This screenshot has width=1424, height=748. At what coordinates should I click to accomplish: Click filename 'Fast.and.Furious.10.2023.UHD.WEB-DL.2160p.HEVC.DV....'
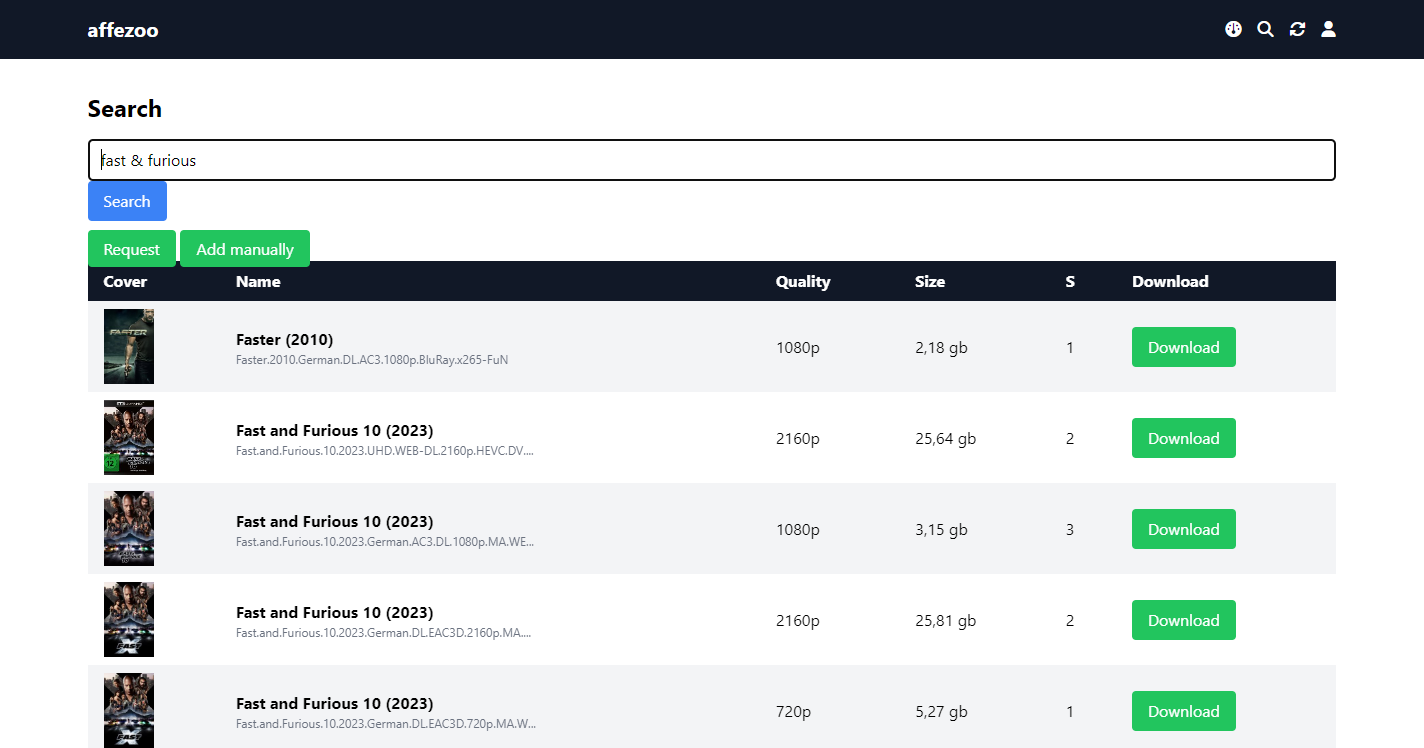[385, 451]
